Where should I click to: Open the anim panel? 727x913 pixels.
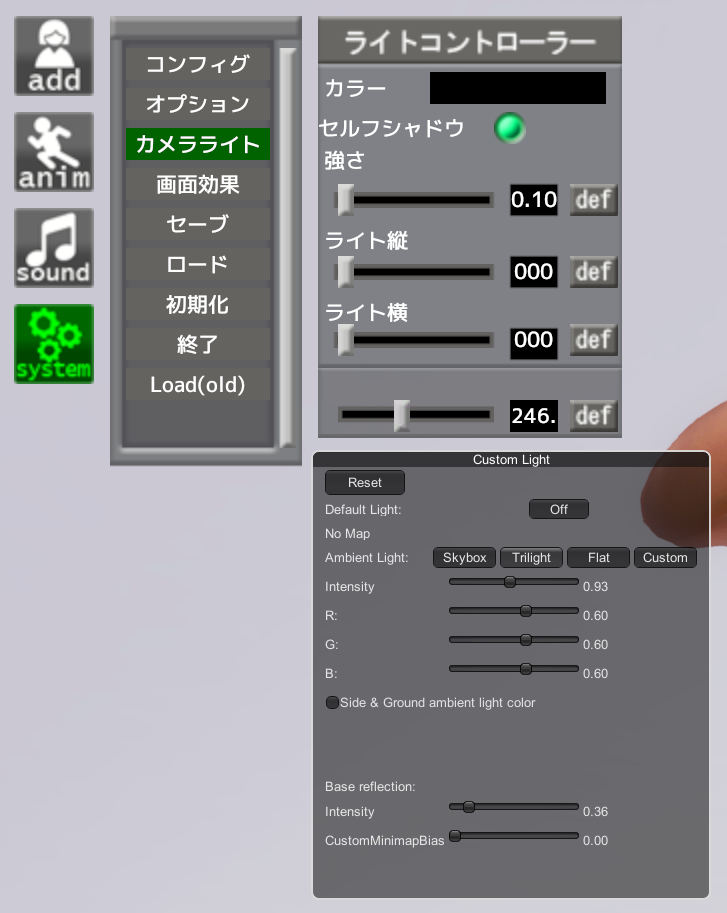54,152
